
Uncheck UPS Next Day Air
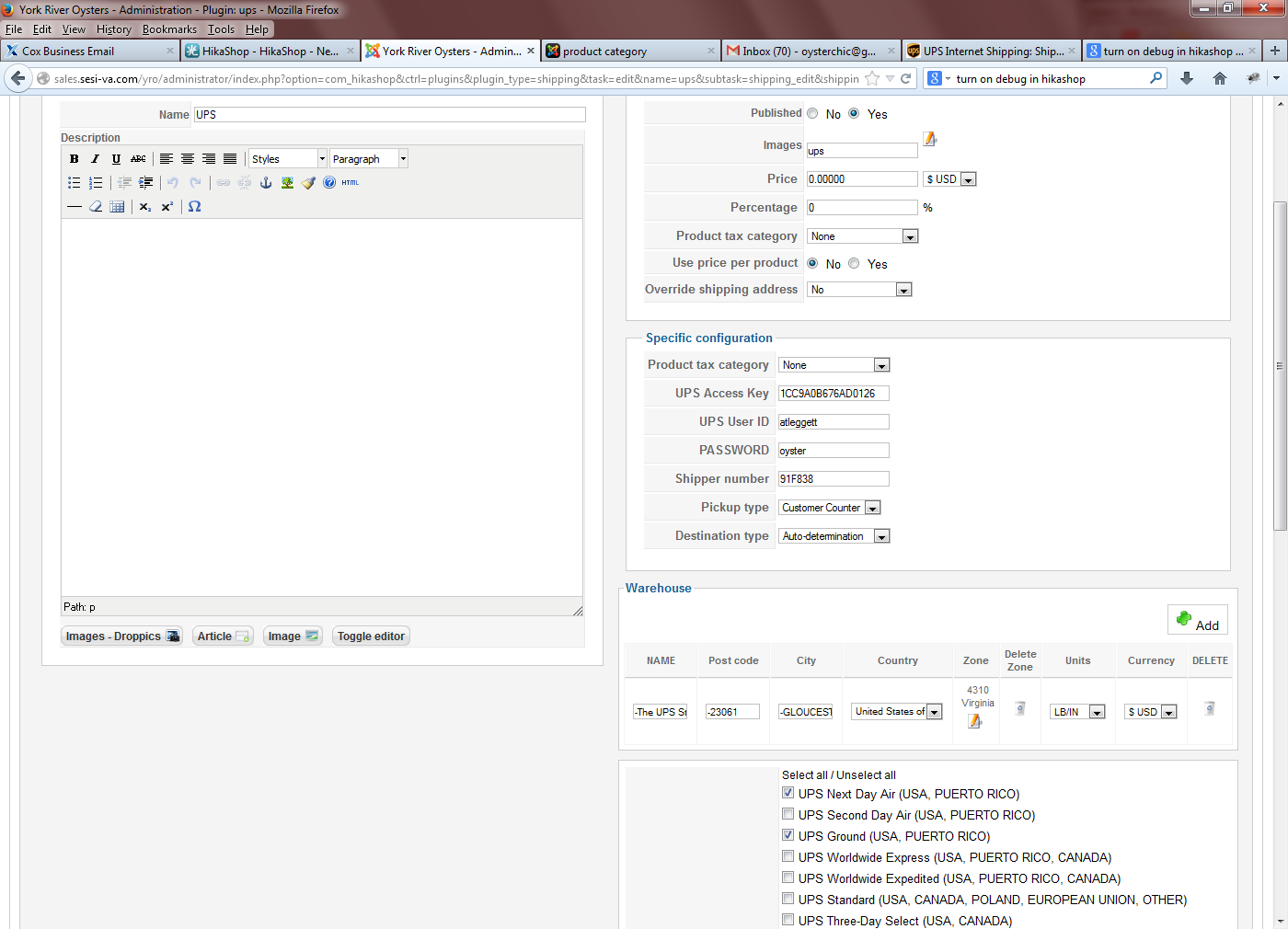(x=788, y=793)
